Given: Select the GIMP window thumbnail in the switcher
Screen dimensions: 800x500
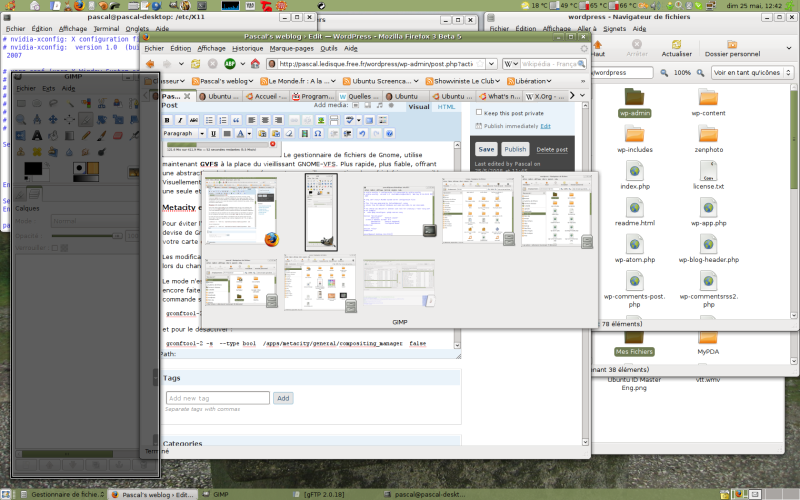Looking at the screenshot, I should [x=321, y=212].
